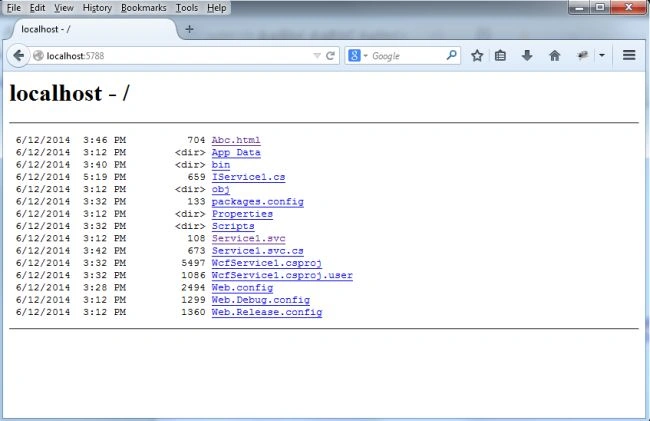Click the <dir> label beside bin
The width and height of the screenshot is (650, 421).
[x=190, y=165]
